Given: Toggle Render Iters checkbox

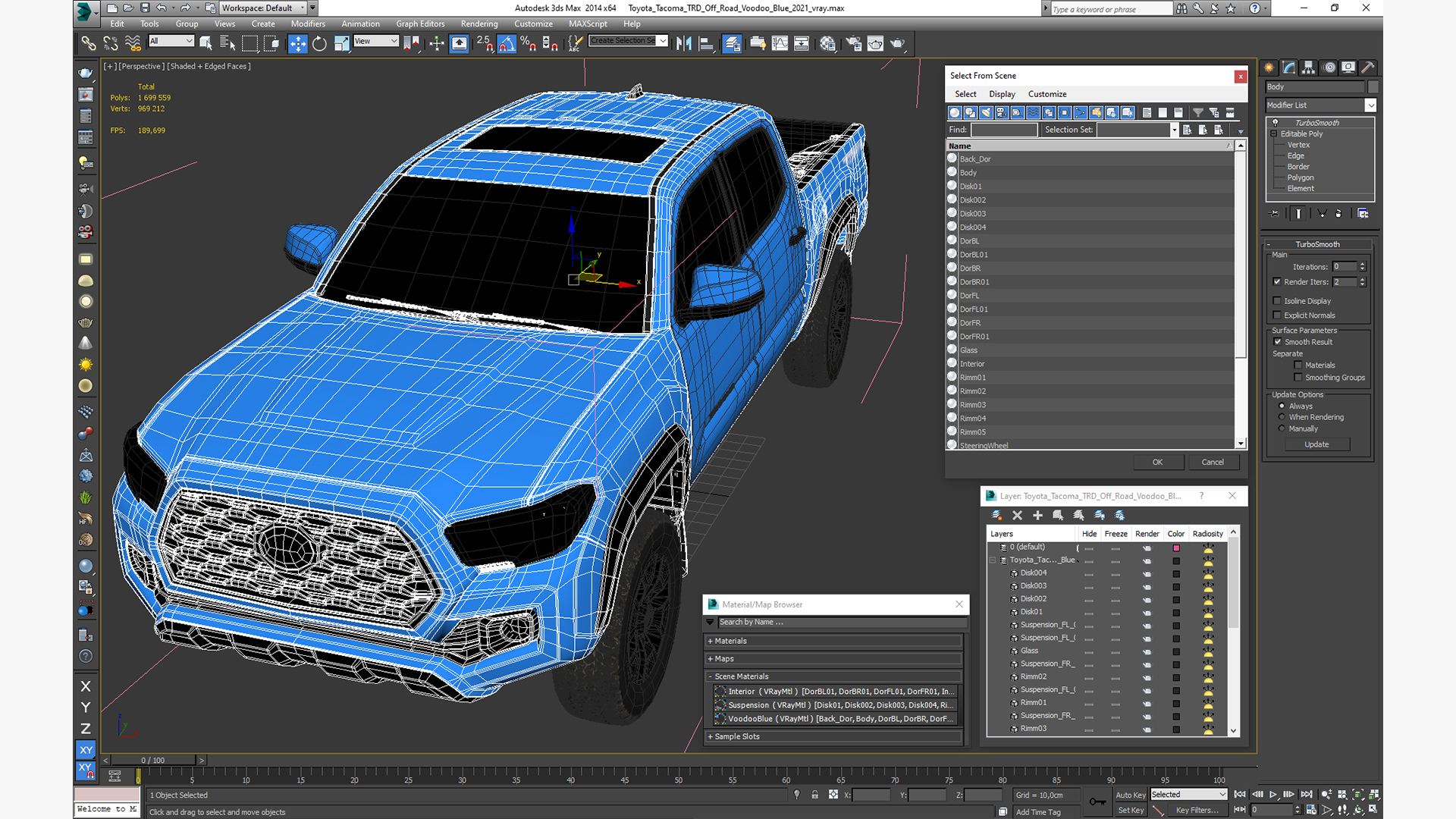Looking at the screenshot, I should click(x=1277, y=282).
